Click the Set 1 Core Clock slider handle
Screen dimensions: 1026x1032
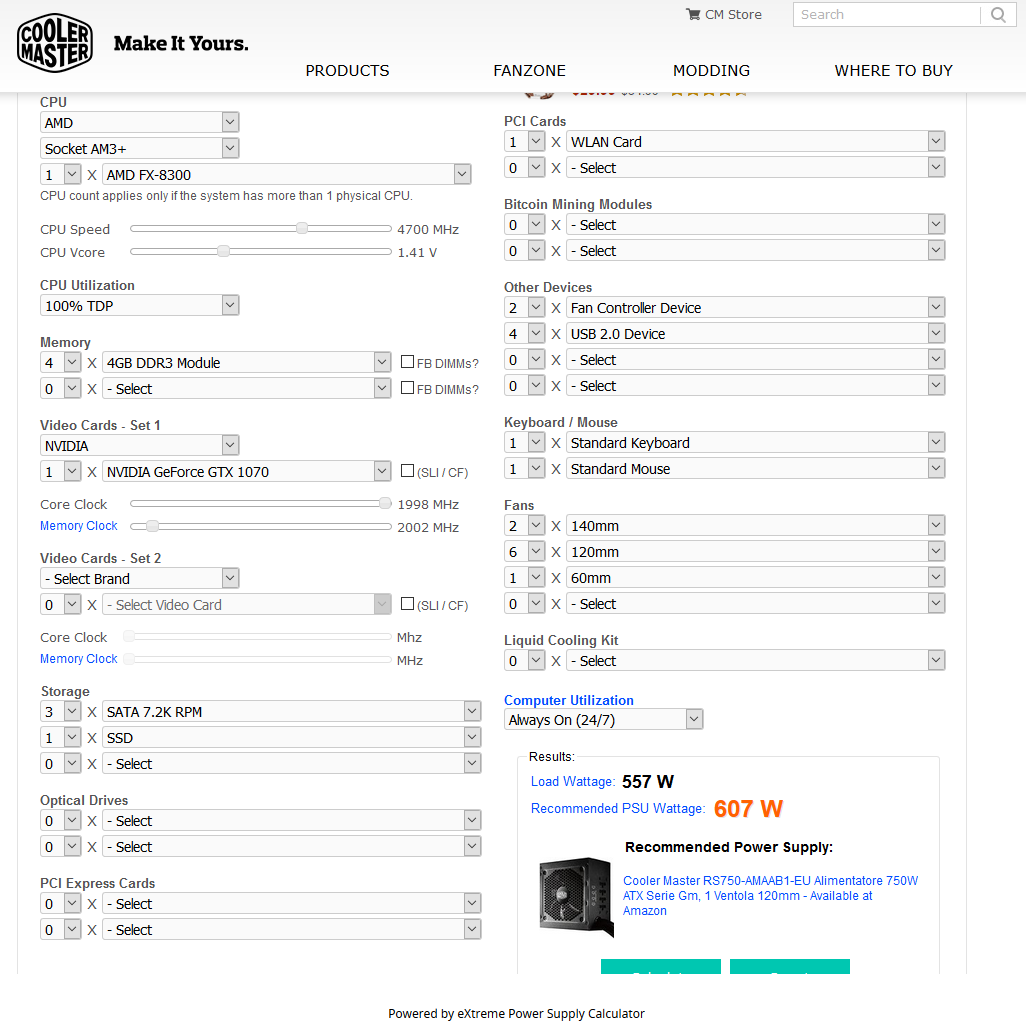[385, 503]
